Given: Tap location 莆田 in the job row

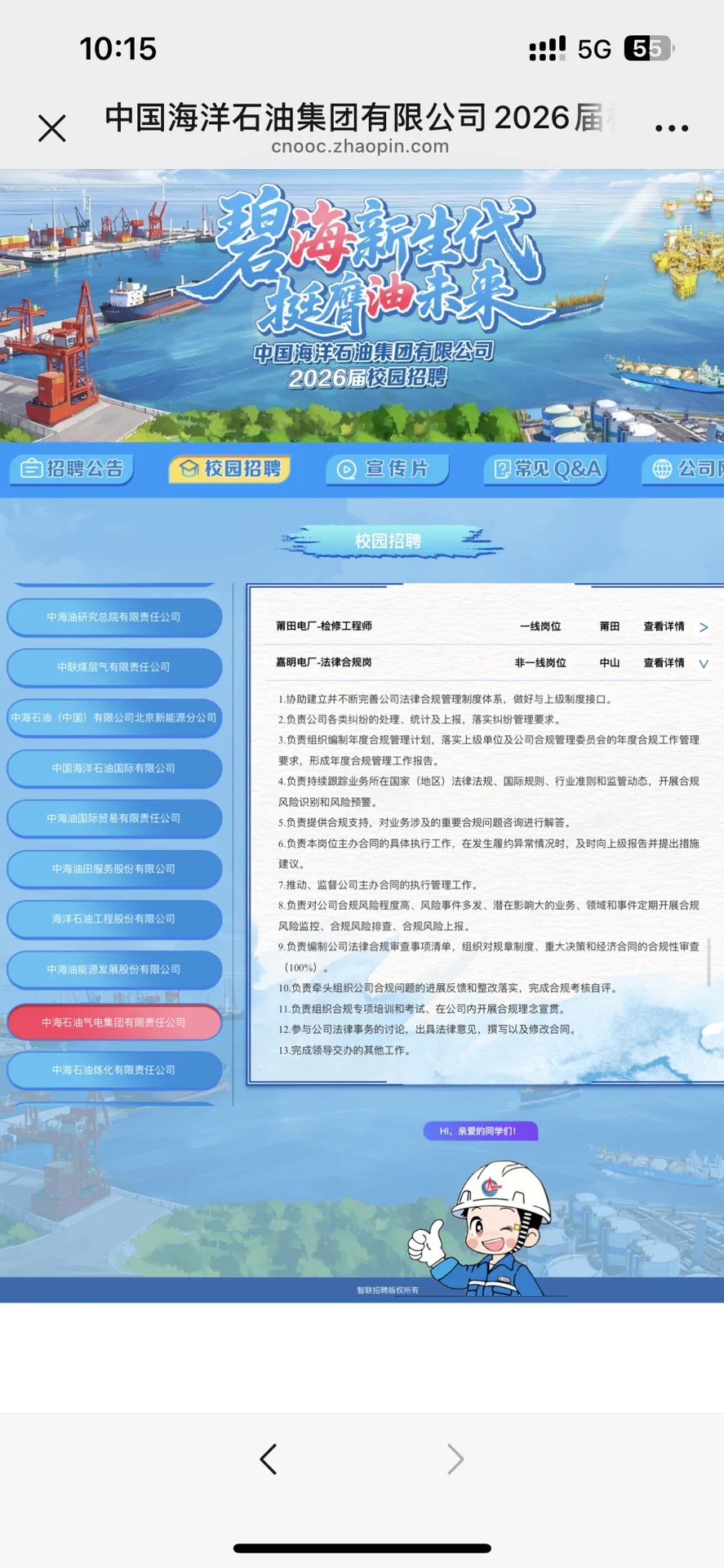Looking at the screenshot, I should (x=610, y=626).
